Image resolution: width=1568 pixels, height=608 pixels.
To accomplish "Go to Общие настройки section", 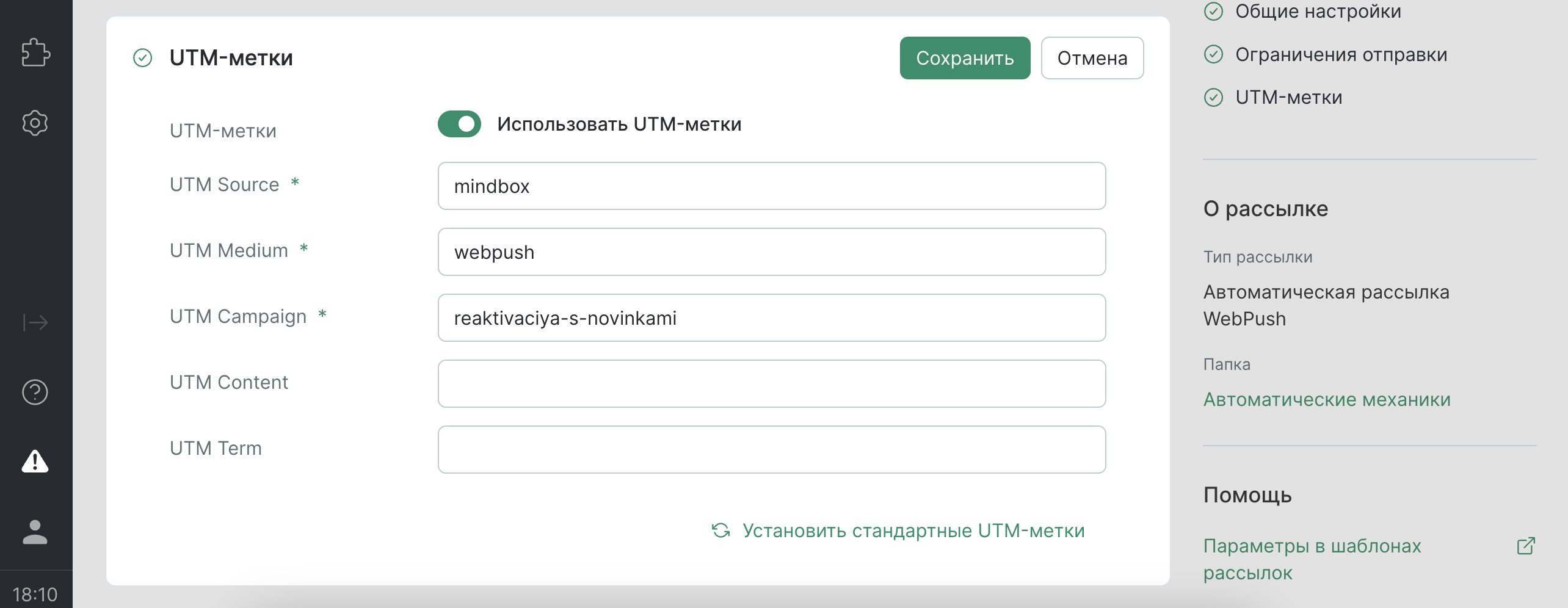I will pos(1318,11).
